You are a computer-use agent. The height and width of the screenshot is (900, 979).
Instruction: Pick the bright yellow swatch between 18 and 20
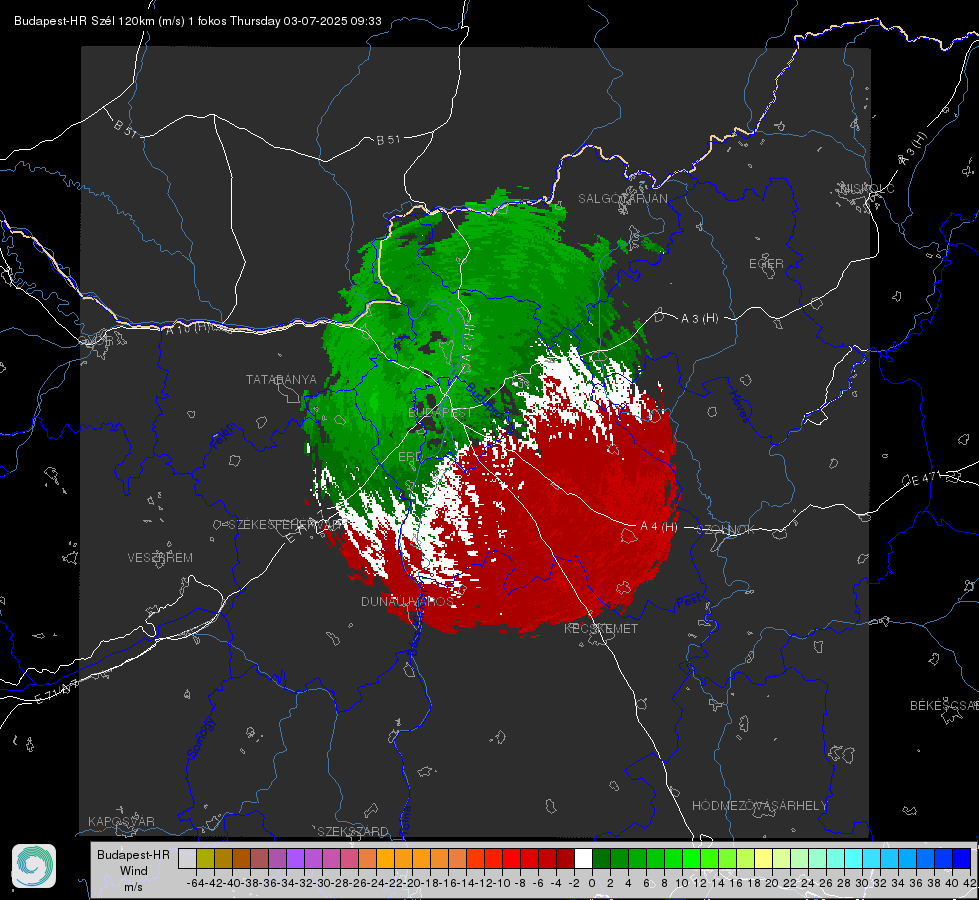763,858
